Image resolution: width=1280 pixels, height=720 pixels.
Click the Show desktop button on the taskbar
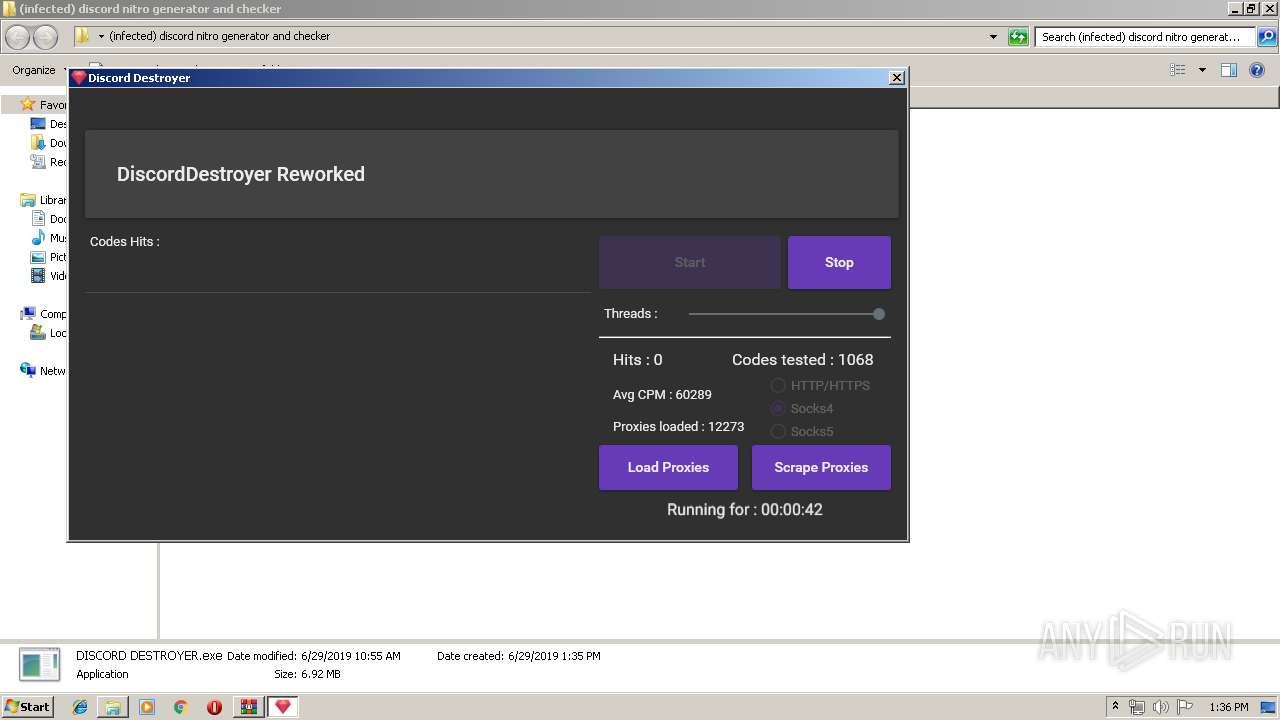(x=1269, y=707)
